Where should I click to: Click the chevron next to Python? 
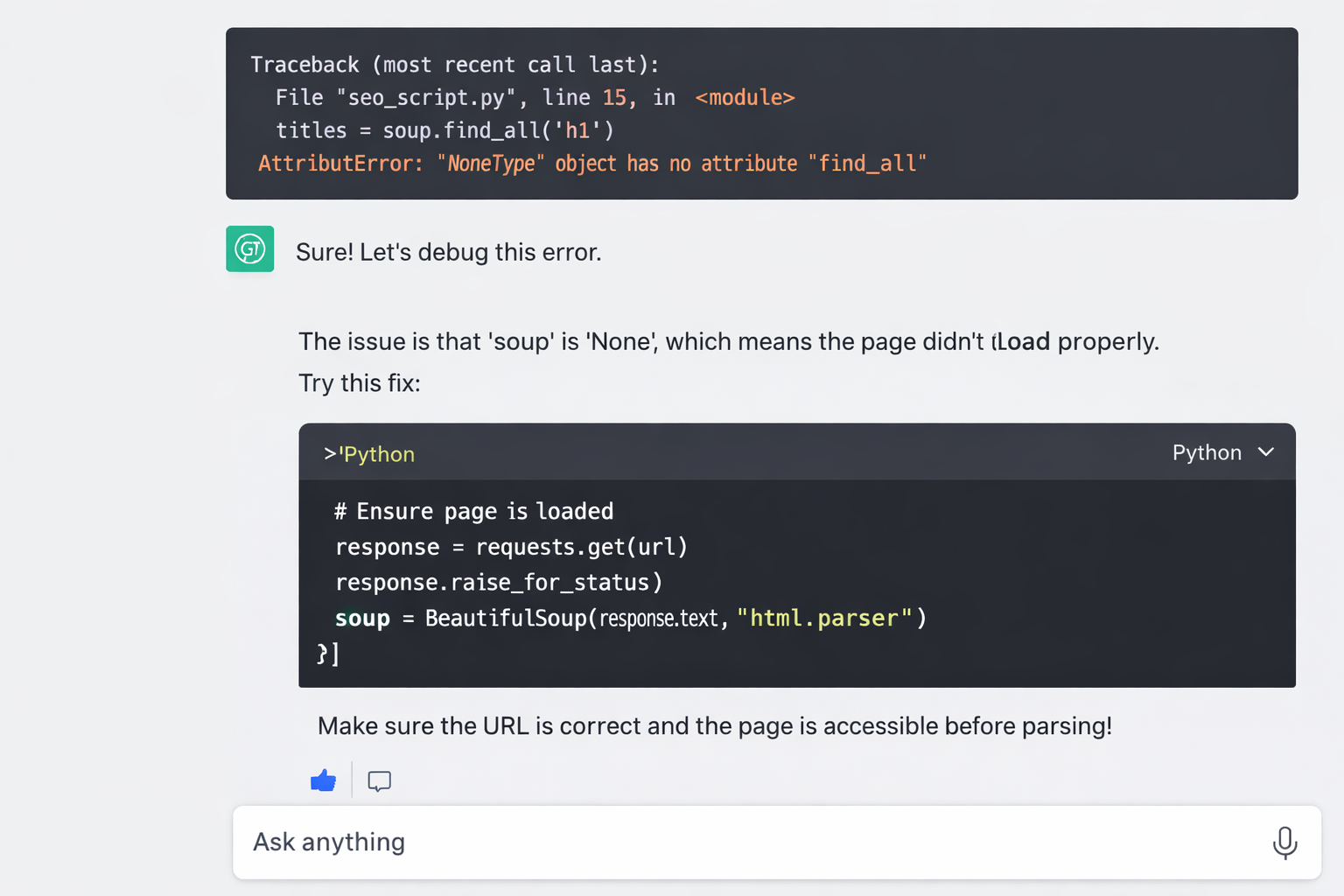1265,452
